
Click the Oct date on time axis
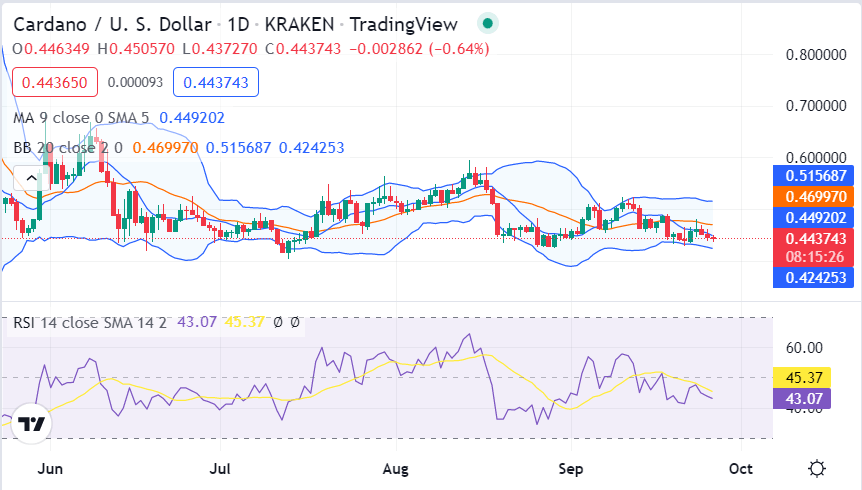[x=741, y=469]
